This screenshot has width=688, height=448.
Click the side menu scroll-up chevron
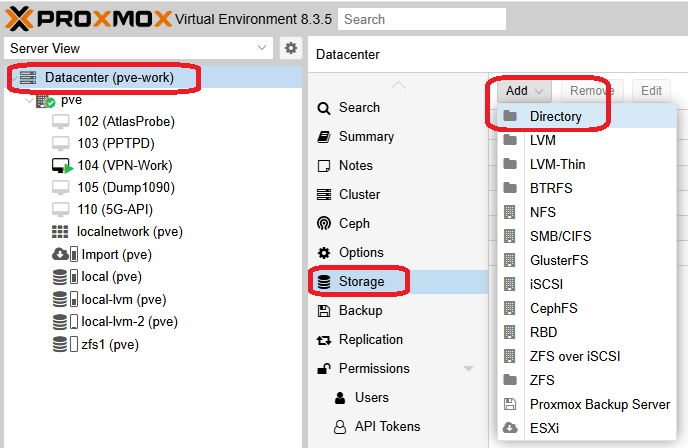click(x=398, y=84)
